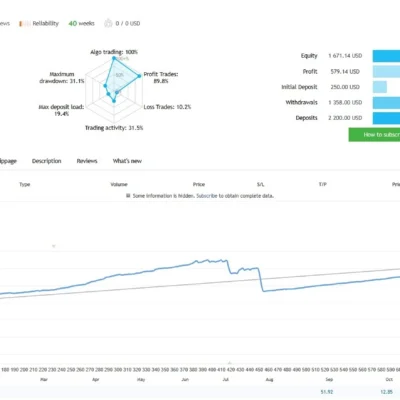Click the Apr month label on chart axis
Viewport: 400px width, 400px height.
[x=96, y=380]
